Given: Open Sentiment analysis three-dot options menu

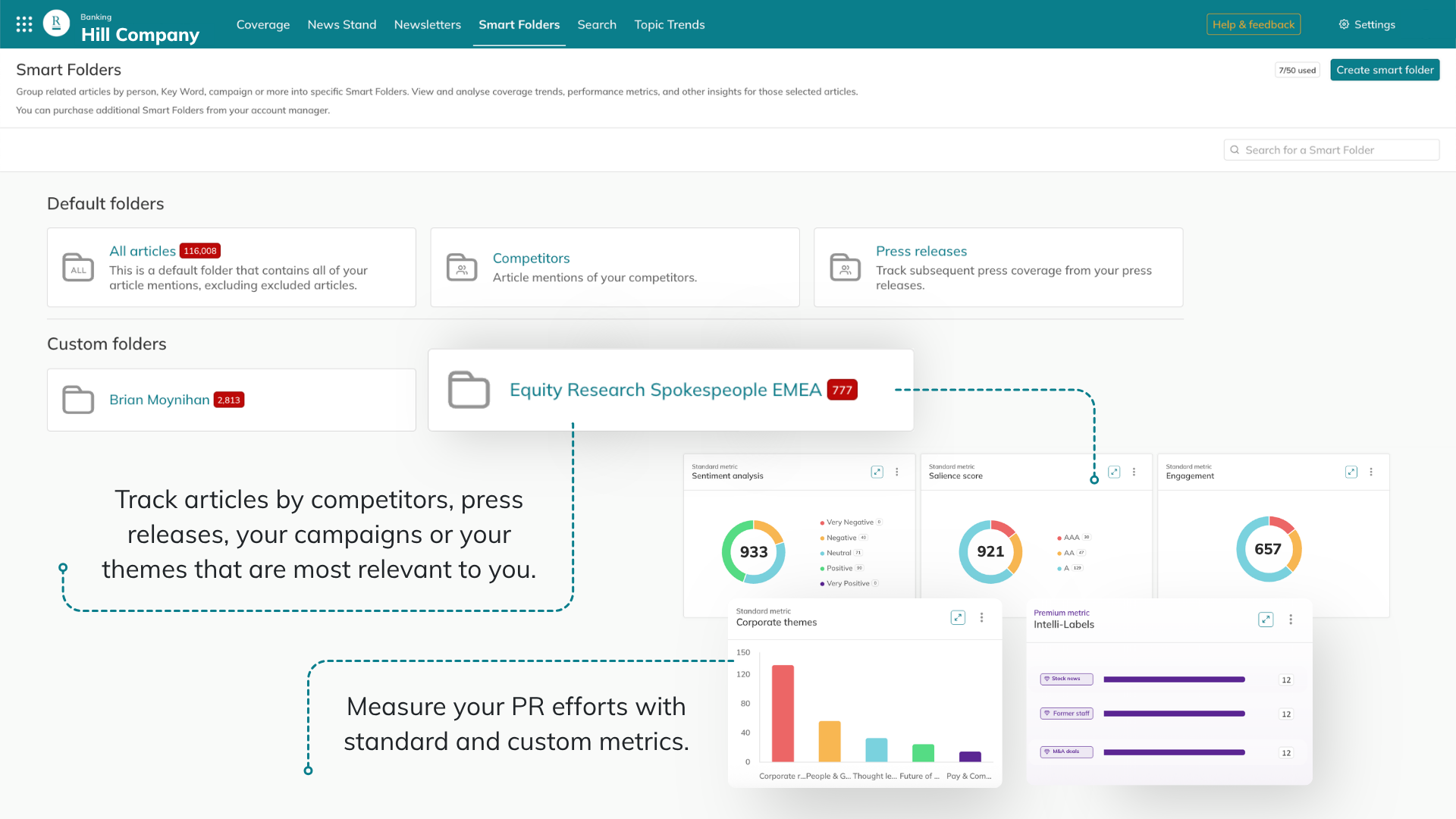Looking at the screenshot, I should [x=897, y=472].
